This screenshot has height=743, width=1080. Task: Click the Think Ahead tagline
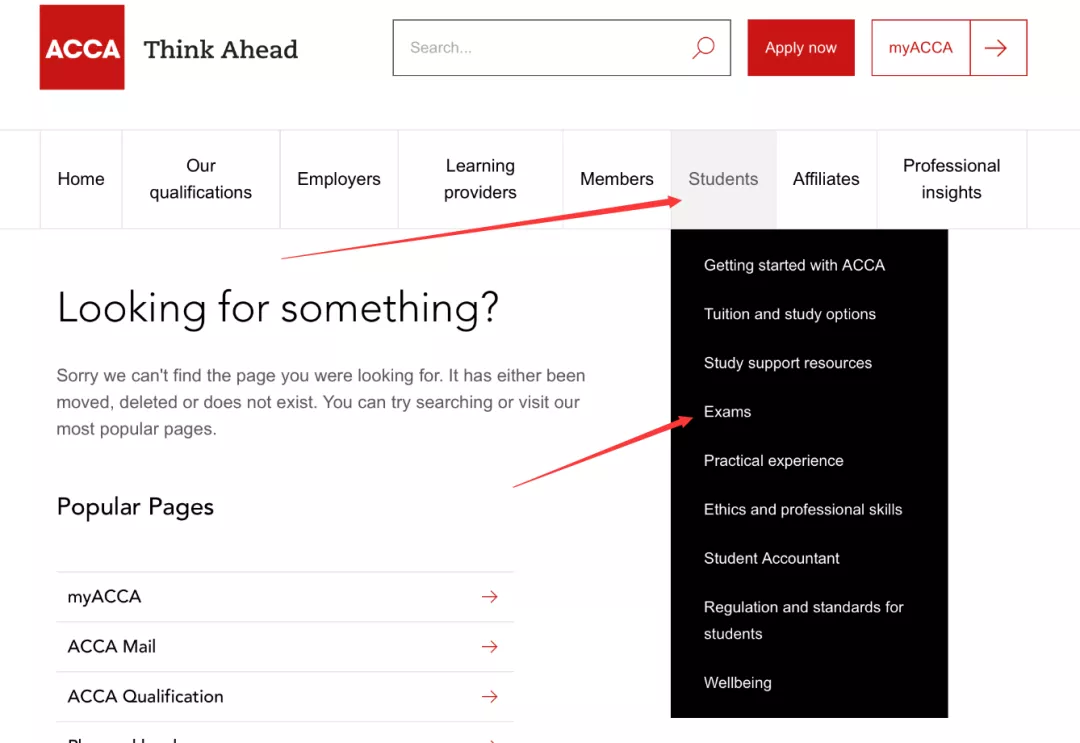click(x=221, y=50)
